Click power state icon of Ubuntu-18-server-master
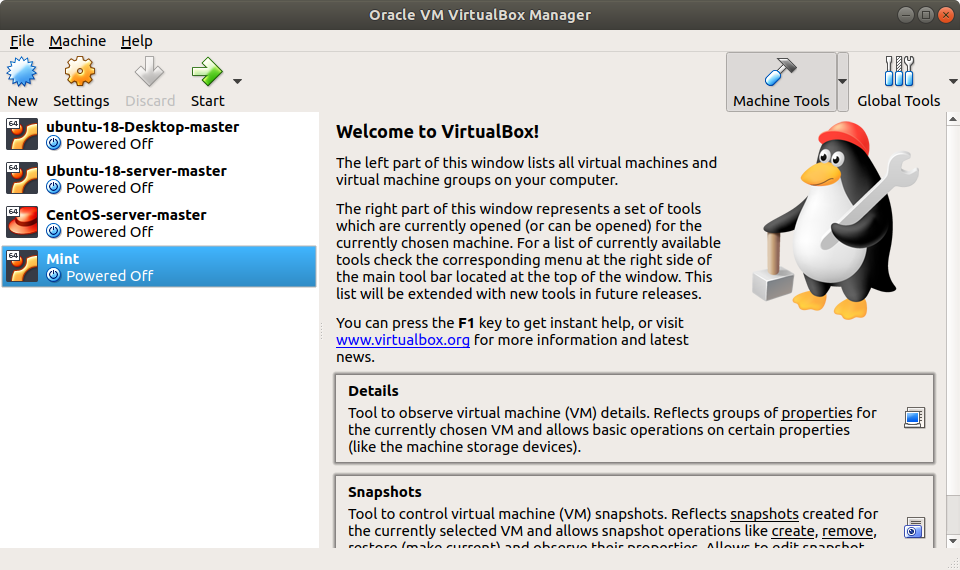This screenshot has height=570, width=960. click(54, 187)
